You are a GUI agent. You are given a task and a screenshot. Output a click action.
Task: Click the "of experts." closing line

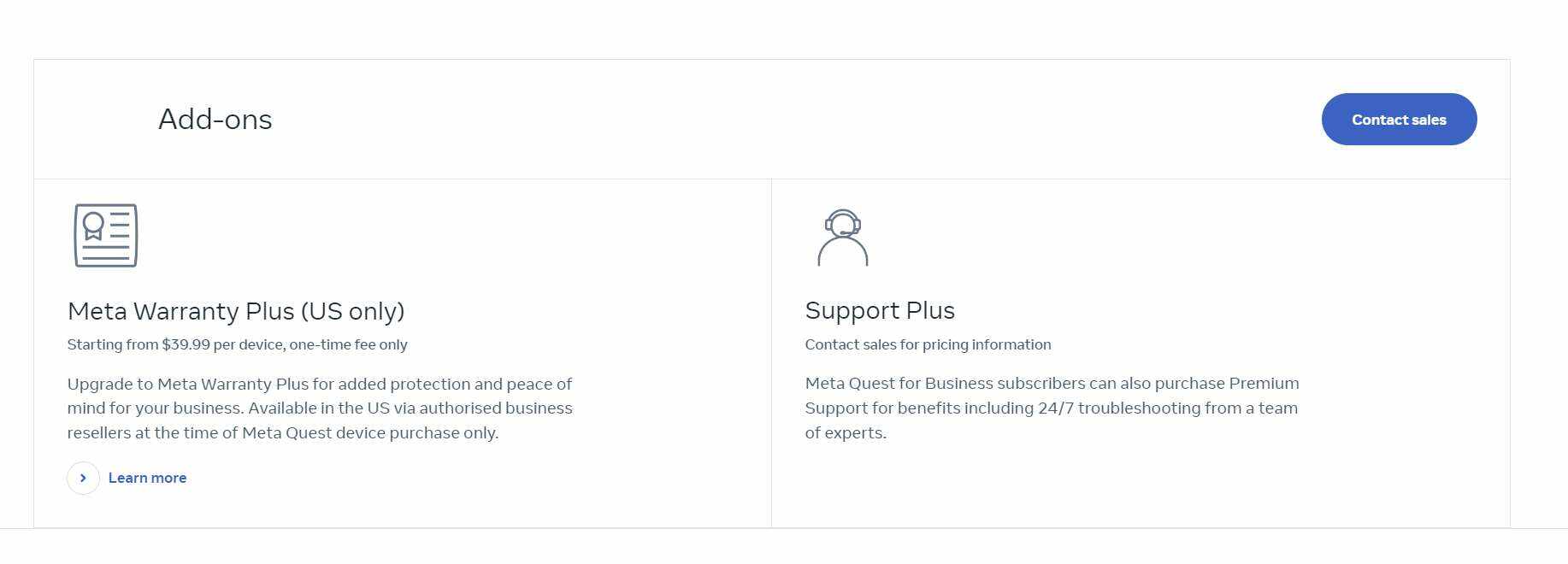(846, 433)
